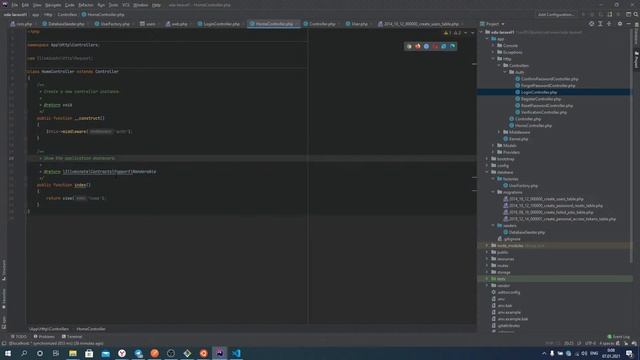Viewport: 640px width, 360px height.
Task: Switch to the Controller.php editor tab
Action: point(320,24)
